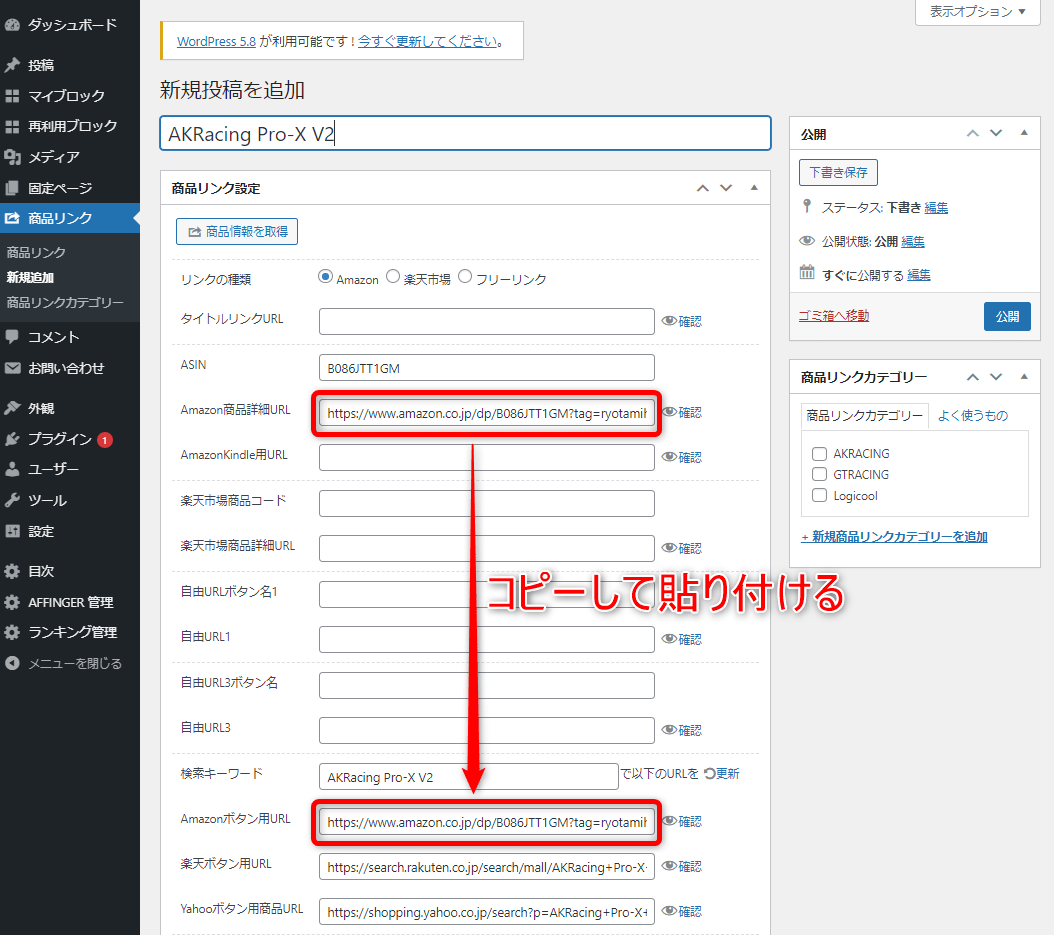Click the AFFINGER 管理 gear icon
Screen dimensions: 1054x935
click(12, 602)
